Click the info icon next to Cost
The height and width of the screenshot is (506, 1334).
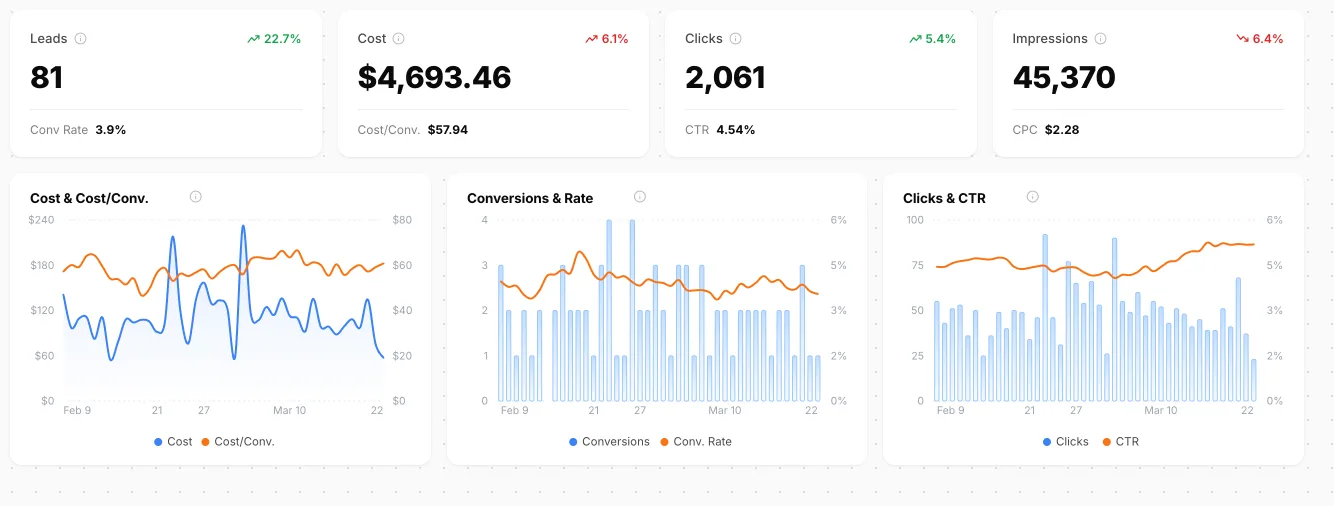pyautogui.click(x=399, y=39)
